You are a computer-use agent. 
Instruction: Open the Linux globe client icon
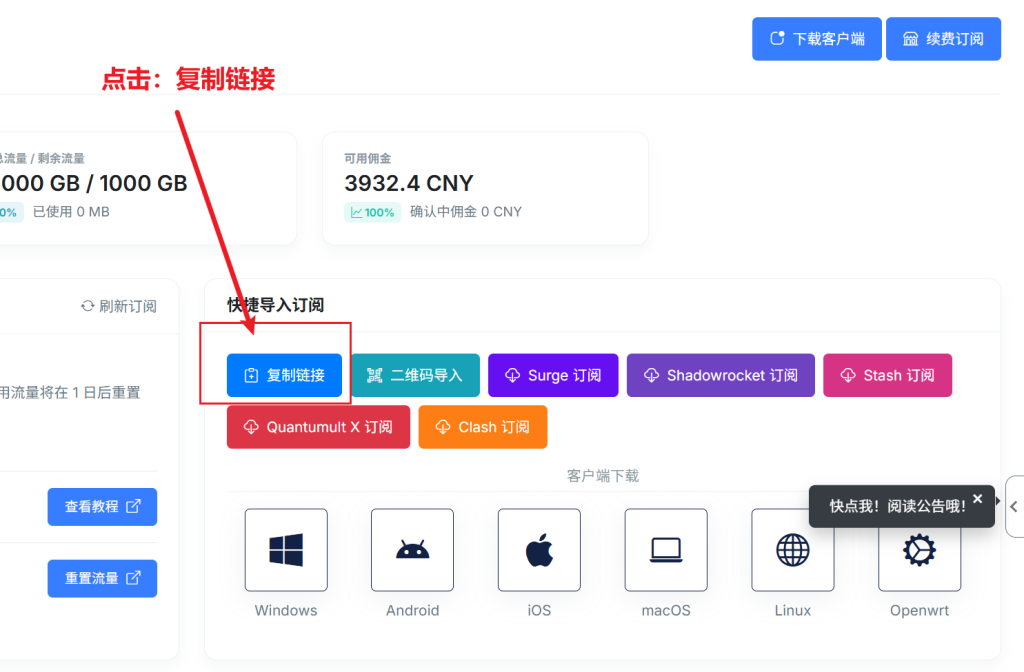pyautogui.click(x=793, y=550)
